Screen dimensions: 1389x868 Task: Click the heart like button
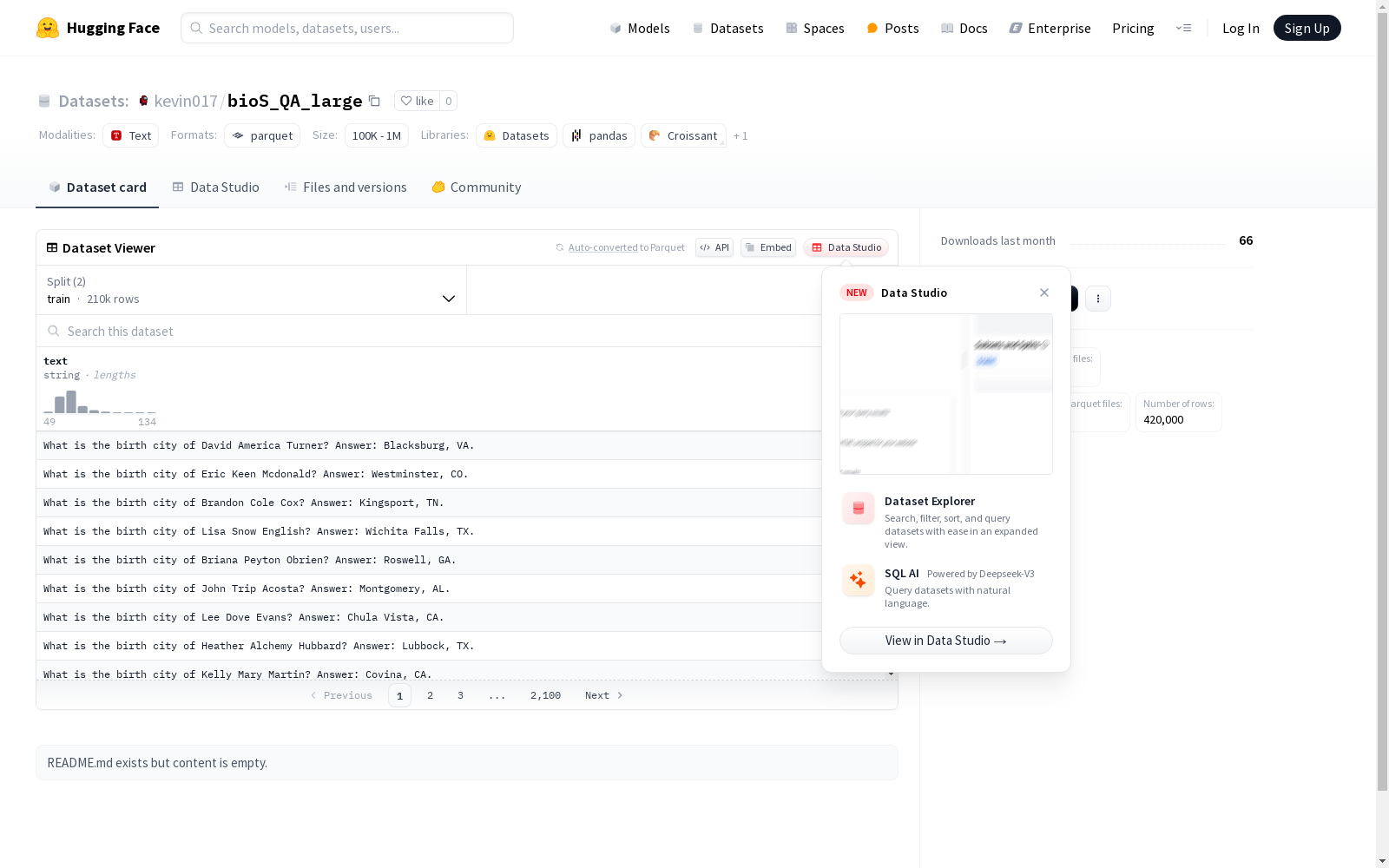(x=417, y=101)
